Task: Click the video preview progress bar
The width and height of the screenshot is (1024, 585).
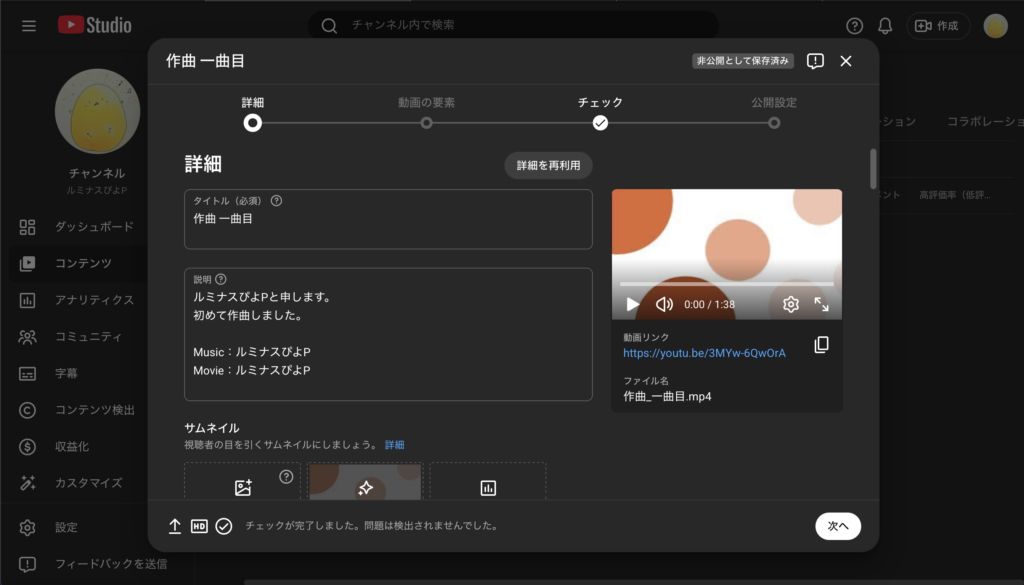Action: (x=726, y=284)
